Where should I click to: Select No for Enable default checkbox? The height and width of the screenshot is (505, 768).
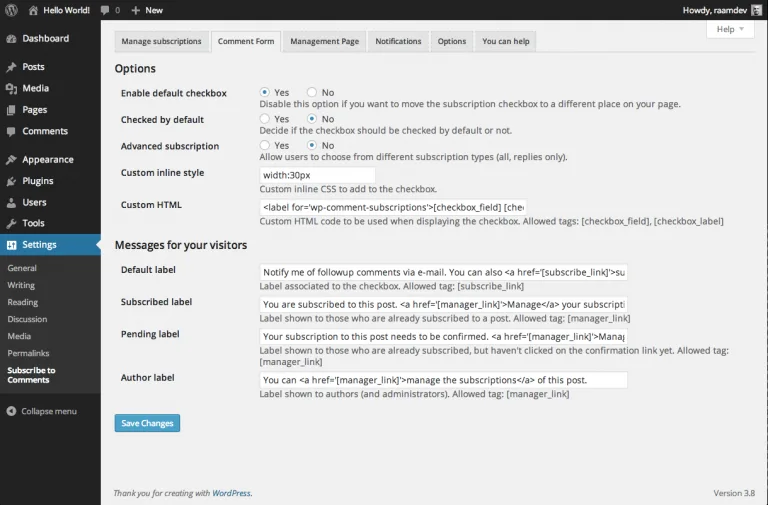pos(313,93)
